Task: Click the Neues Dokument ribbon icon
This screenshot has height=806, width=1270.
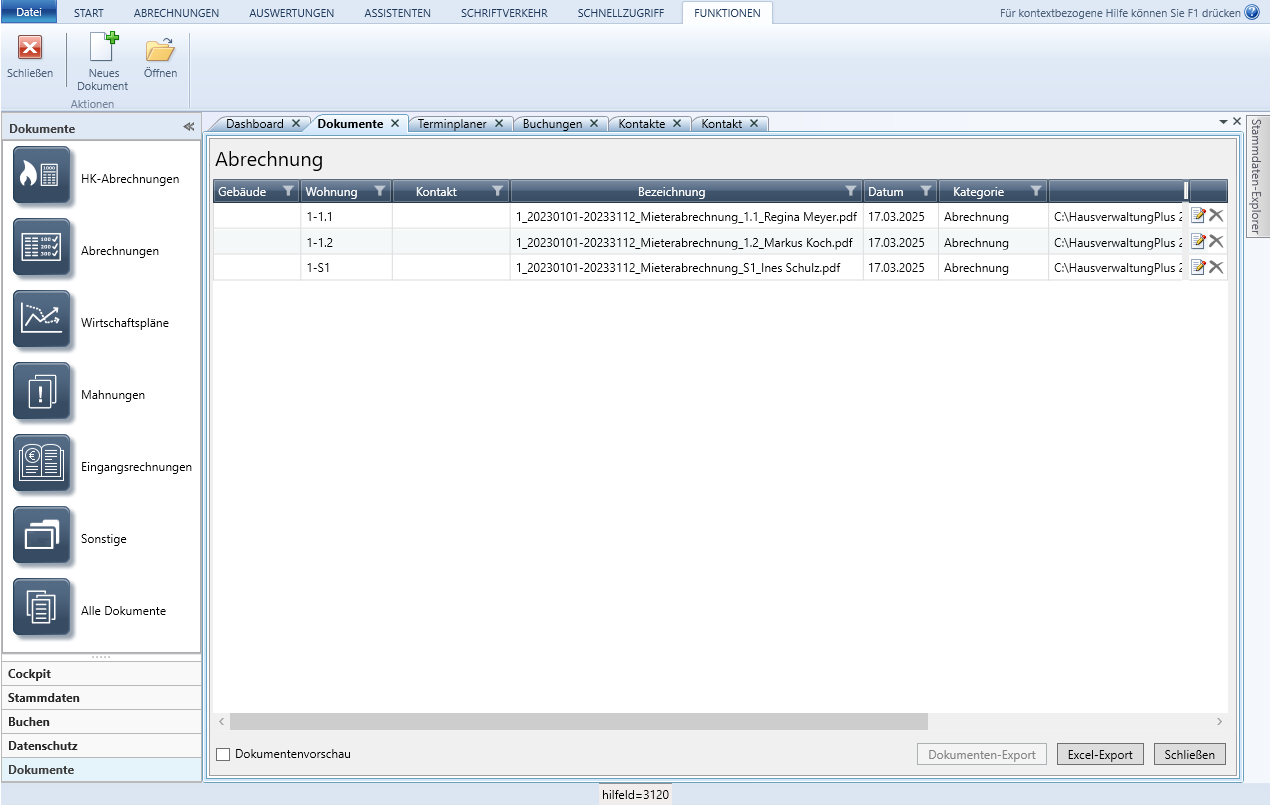Action: 102,49
